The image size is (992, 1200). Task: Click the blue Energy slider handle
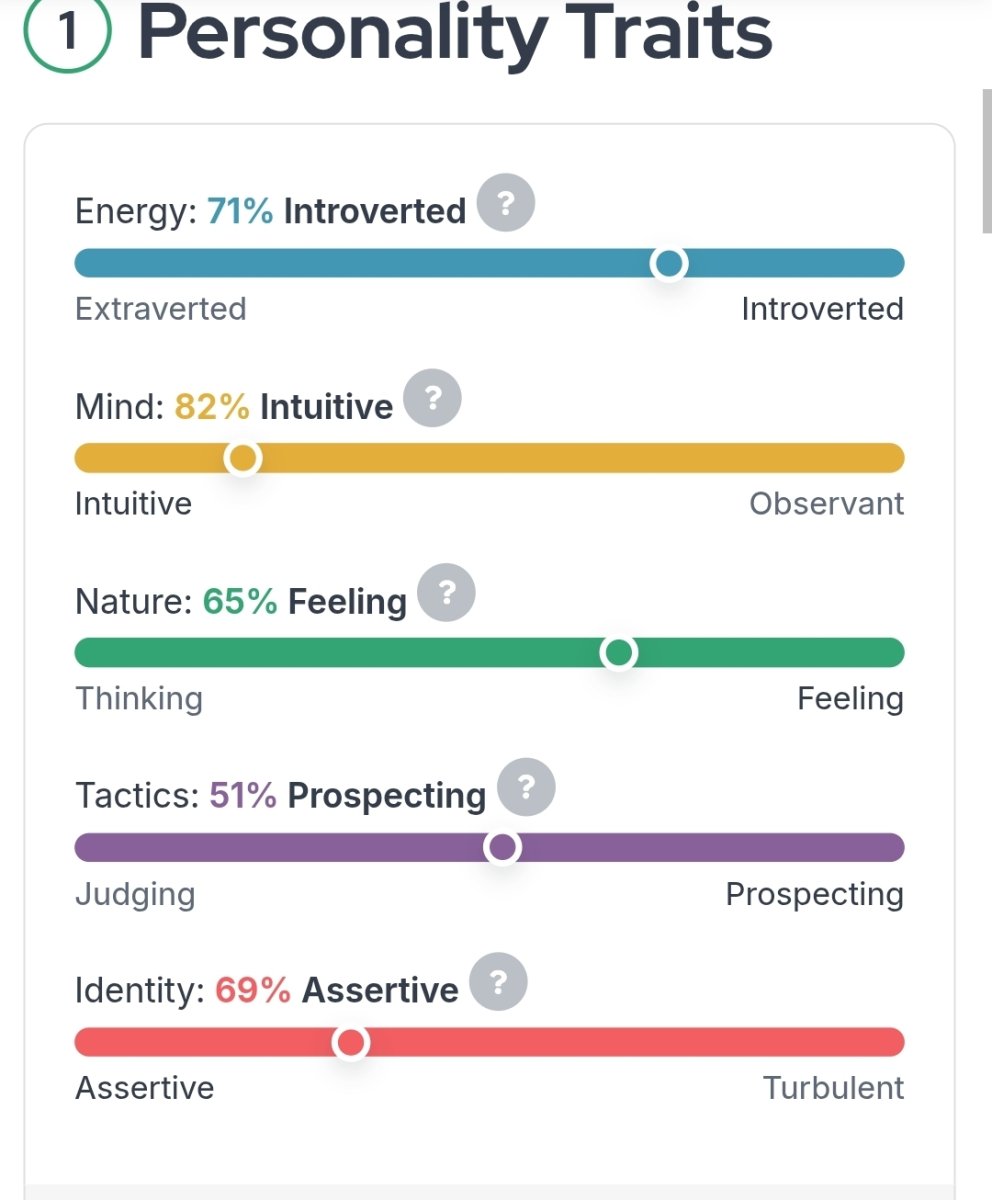[x=668, y=264]
